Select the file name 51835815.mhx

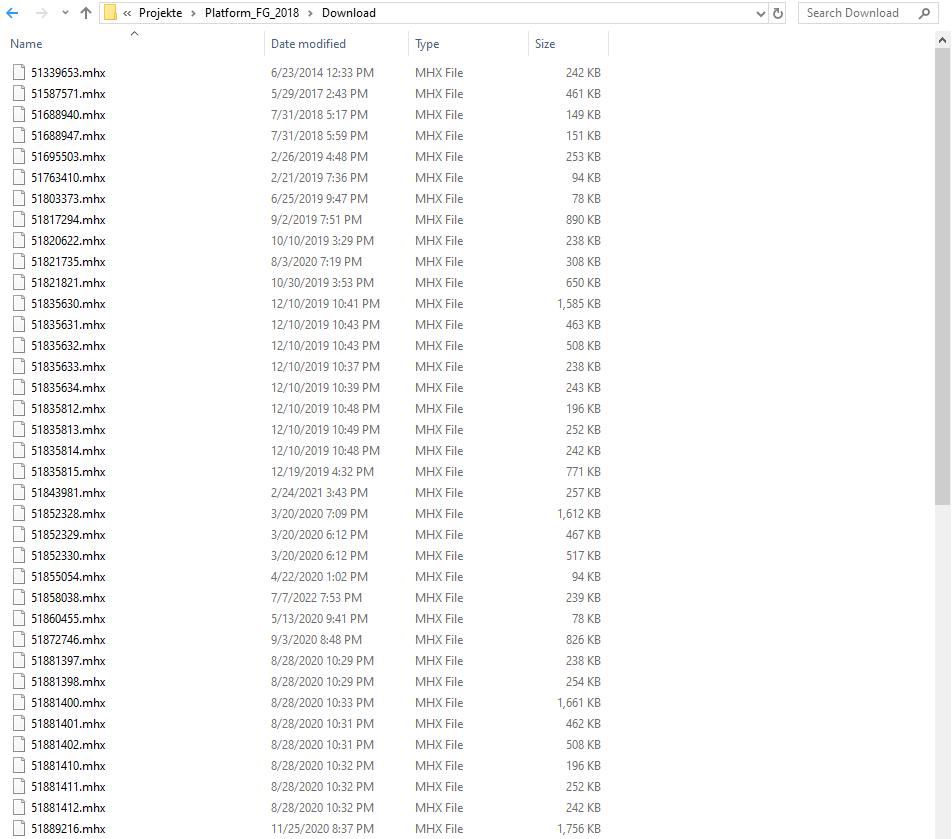68,472
